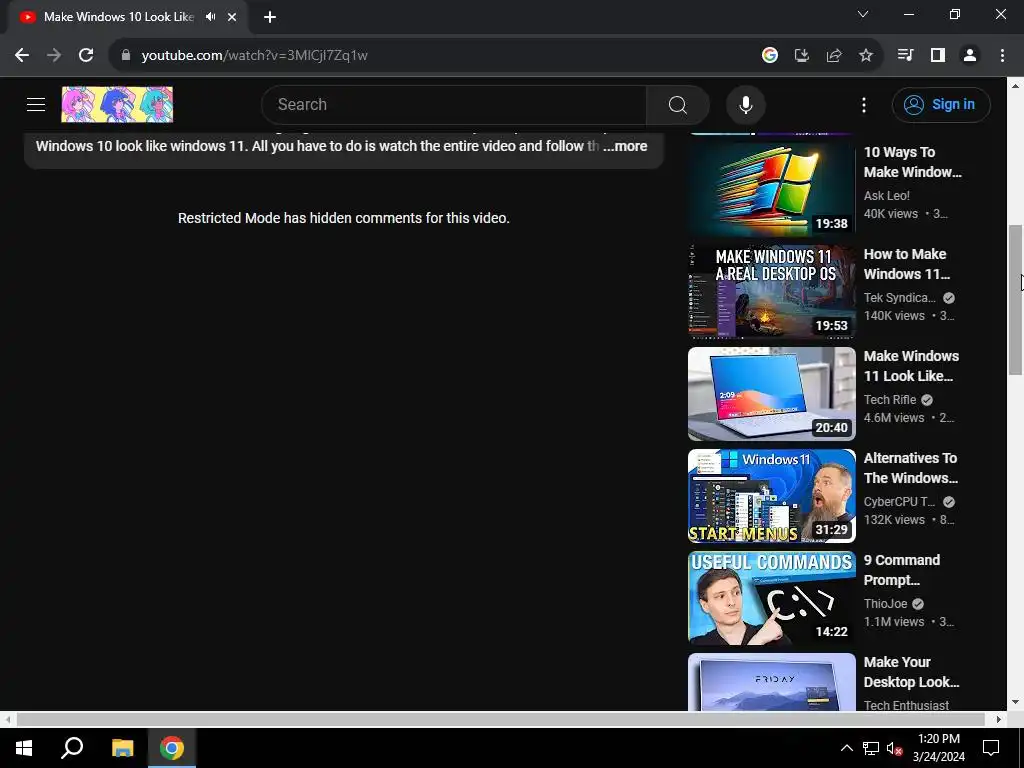Open '10 Ways To Make Window...' title

click(x=912, y=162)
